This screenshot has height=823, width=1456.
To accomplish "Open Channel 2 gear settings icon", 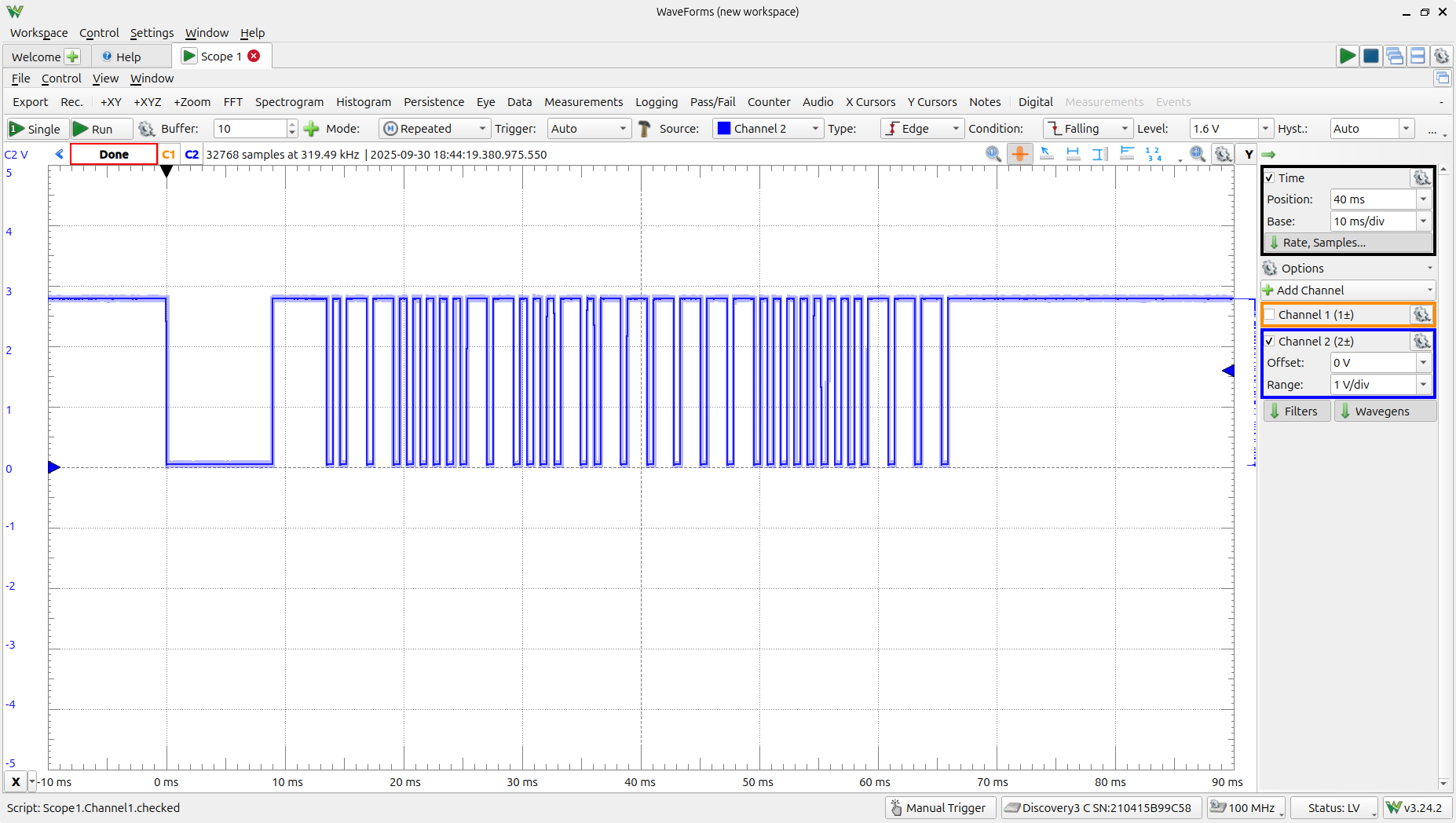I will tap(1421, 341).
